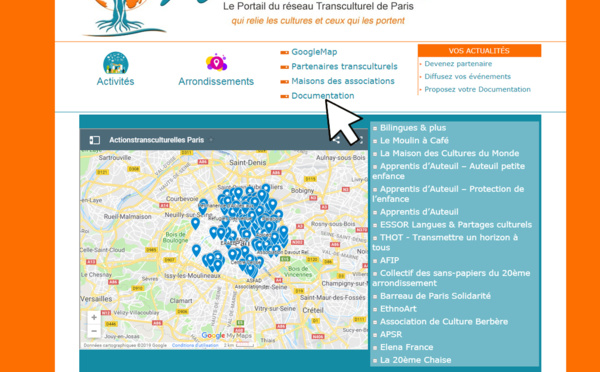Open La Maison des Cultures du Monde
This screenshot has height=372, width=600.
click(449, 153)
